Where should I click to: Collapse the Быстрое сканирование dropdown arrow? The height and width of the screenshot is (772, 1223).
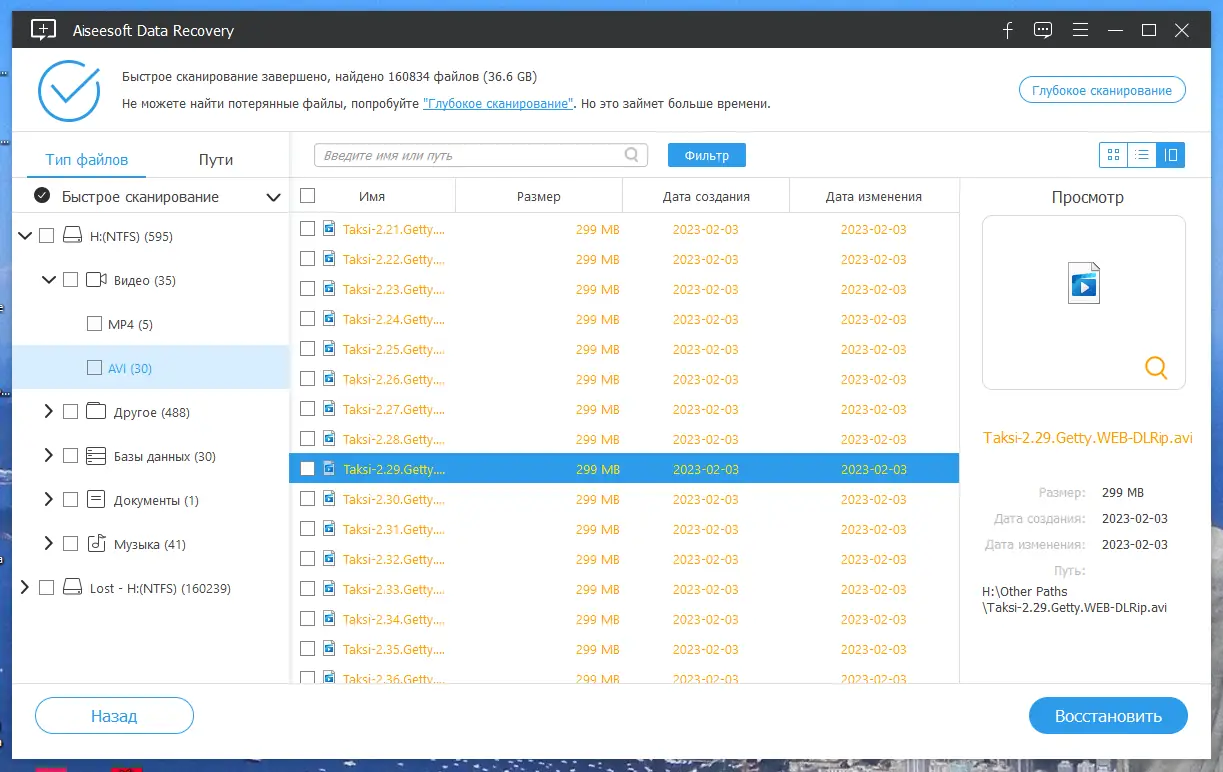tap(273, 197)
